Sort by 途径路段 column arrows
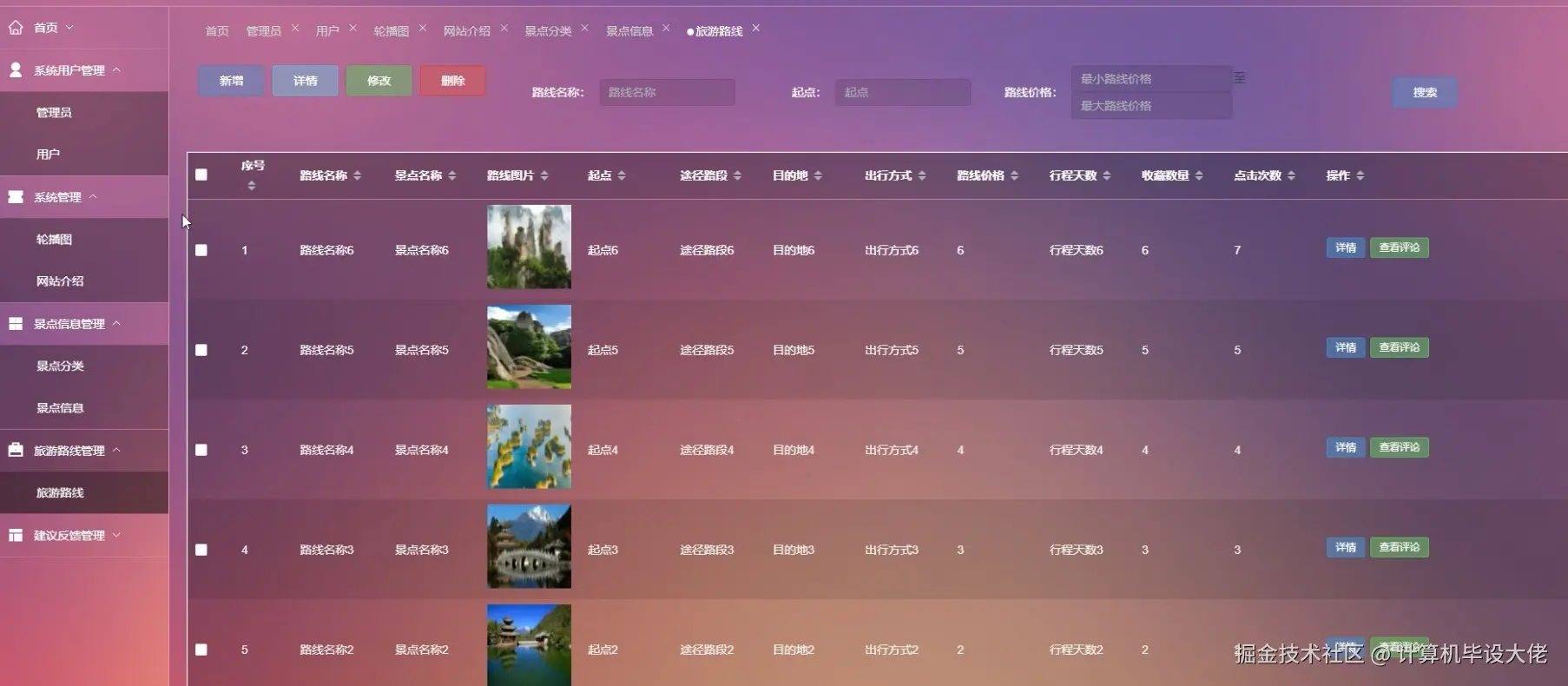 tap(737, 175)
